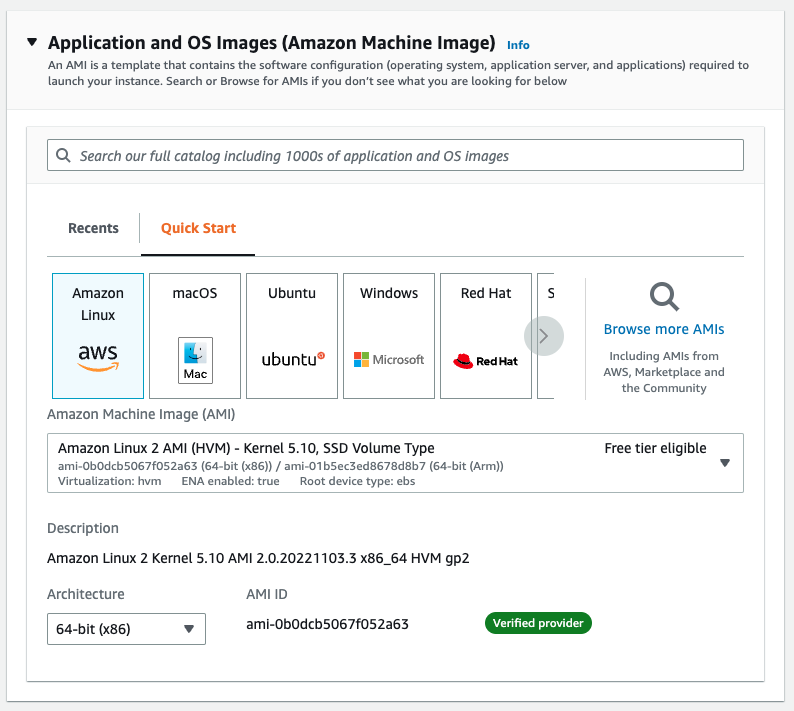
Task: Focus the AMI catalog search field
Action: coord(400,156)
